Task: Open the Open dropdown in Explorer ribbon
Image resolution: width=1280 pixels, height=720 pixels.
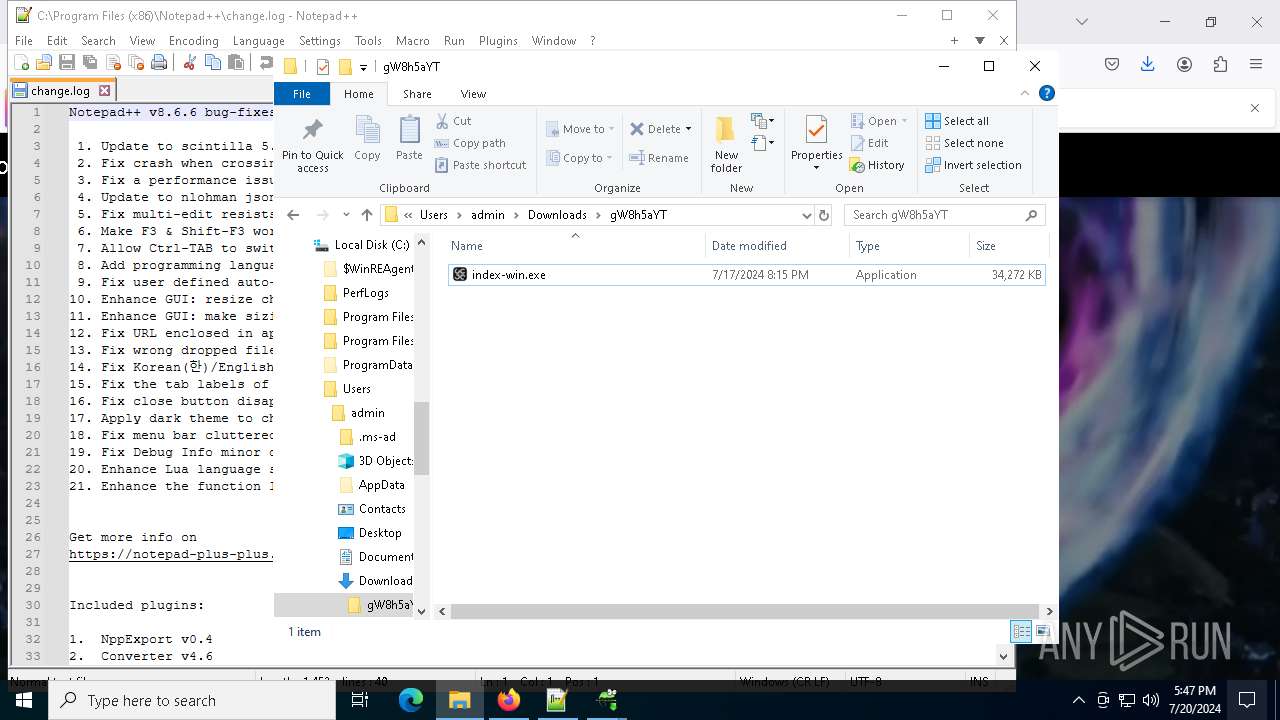Action: click(x=879, y=121)
